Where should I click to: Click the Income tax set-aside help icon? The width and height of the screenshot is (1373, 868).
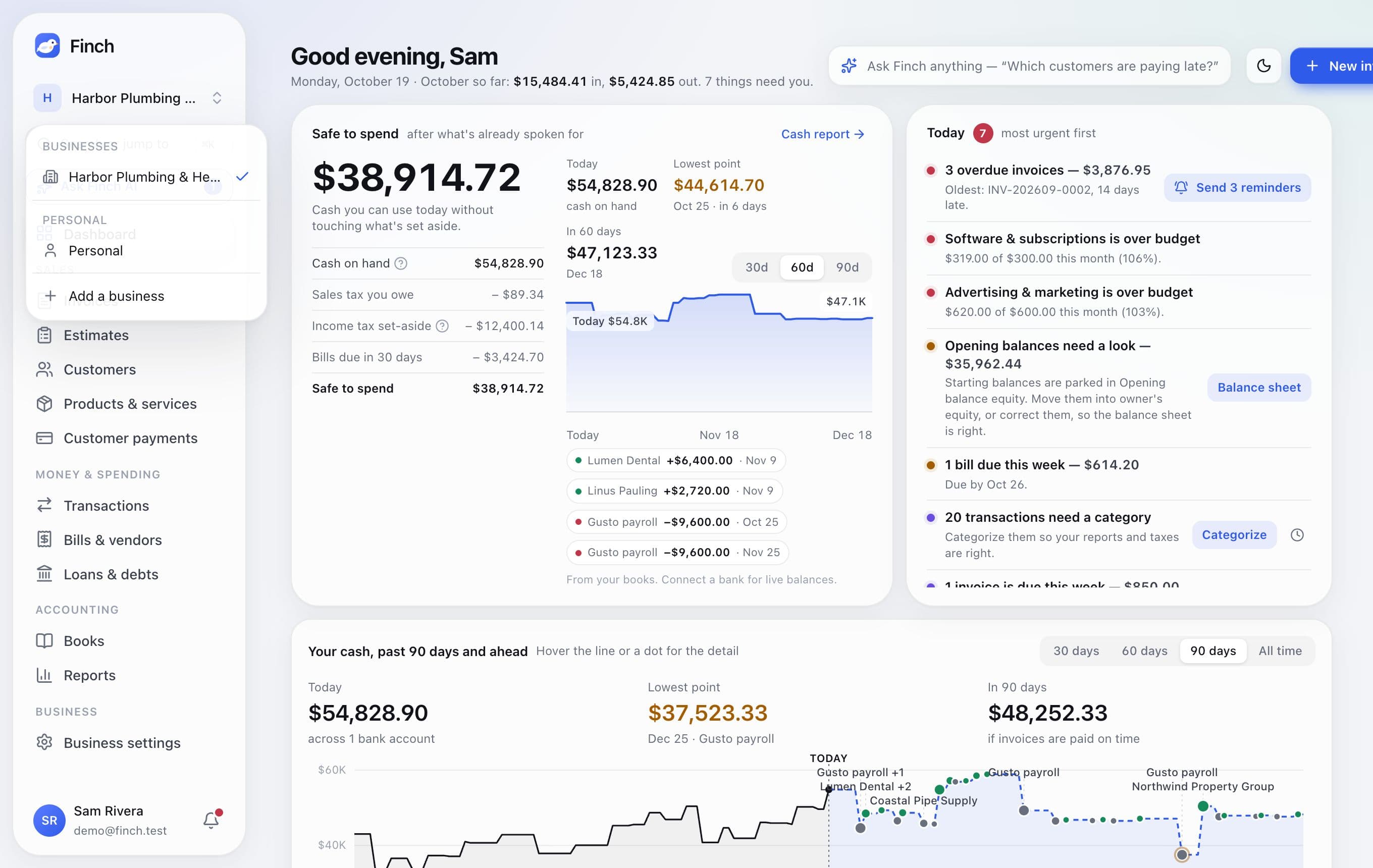click(442, 326)
